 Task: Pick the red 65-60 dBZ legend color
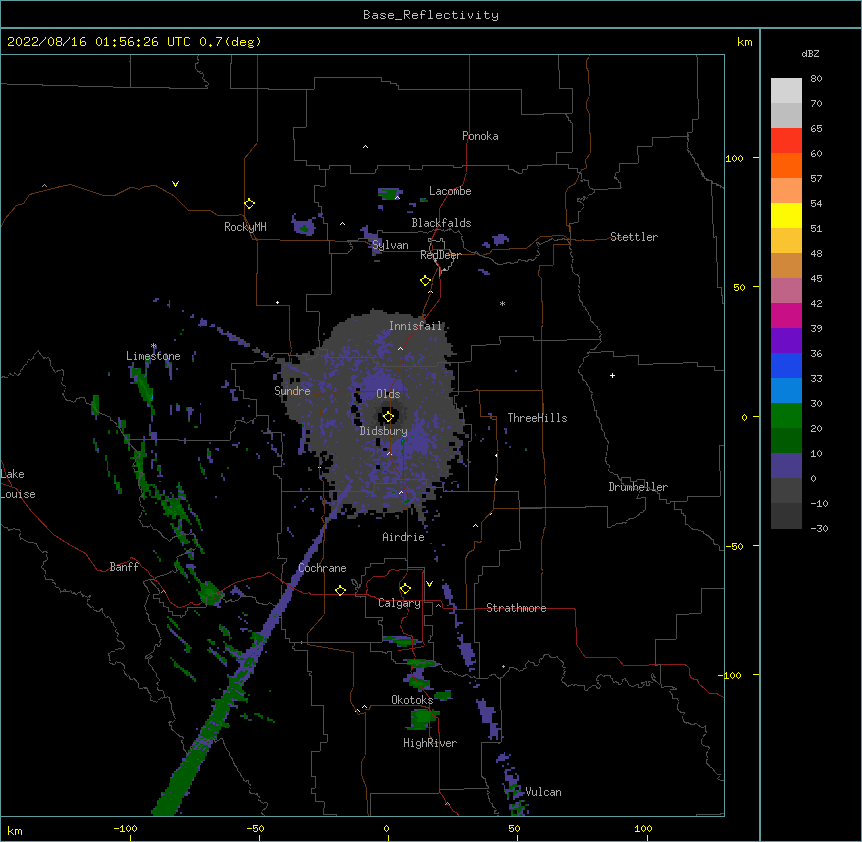click(x=786, y=141)
